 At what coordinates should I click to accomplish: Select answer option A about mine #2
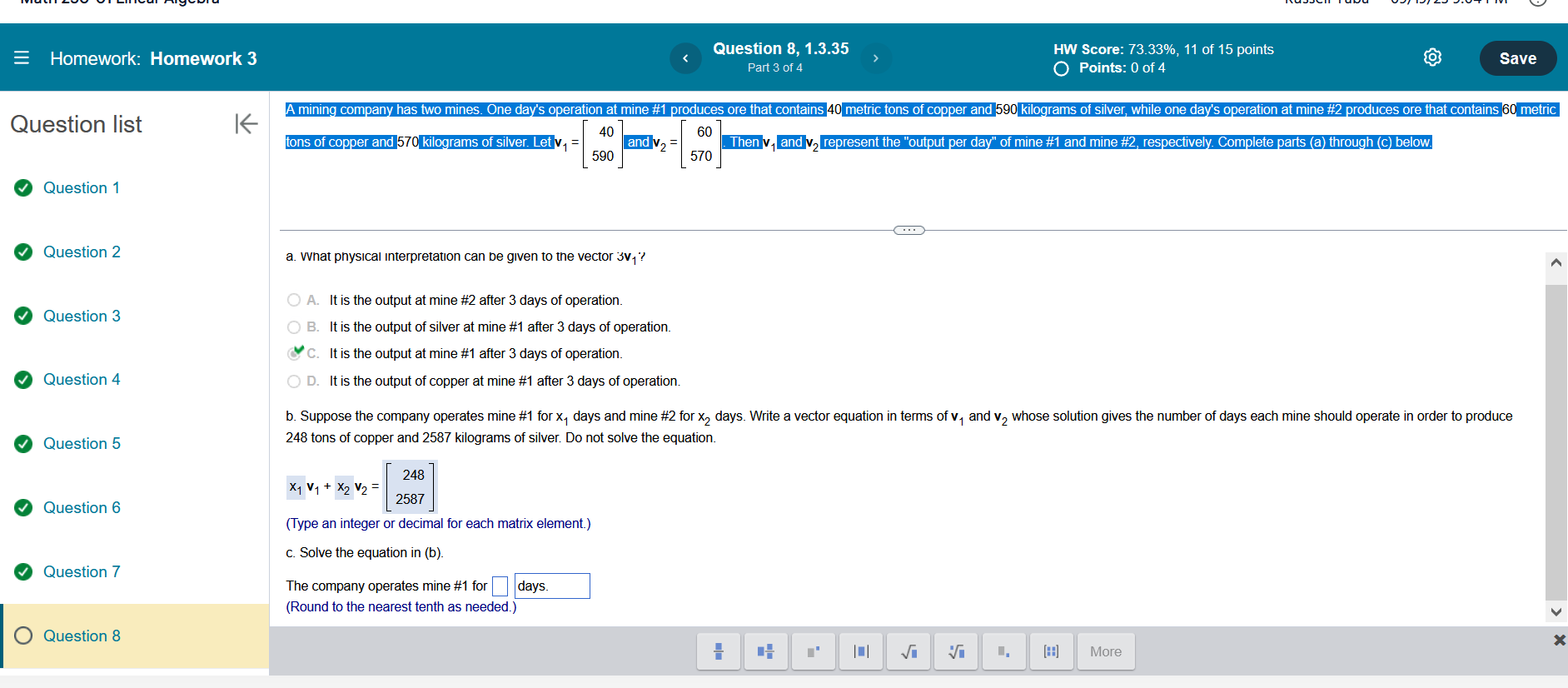[x=294, y=300]
